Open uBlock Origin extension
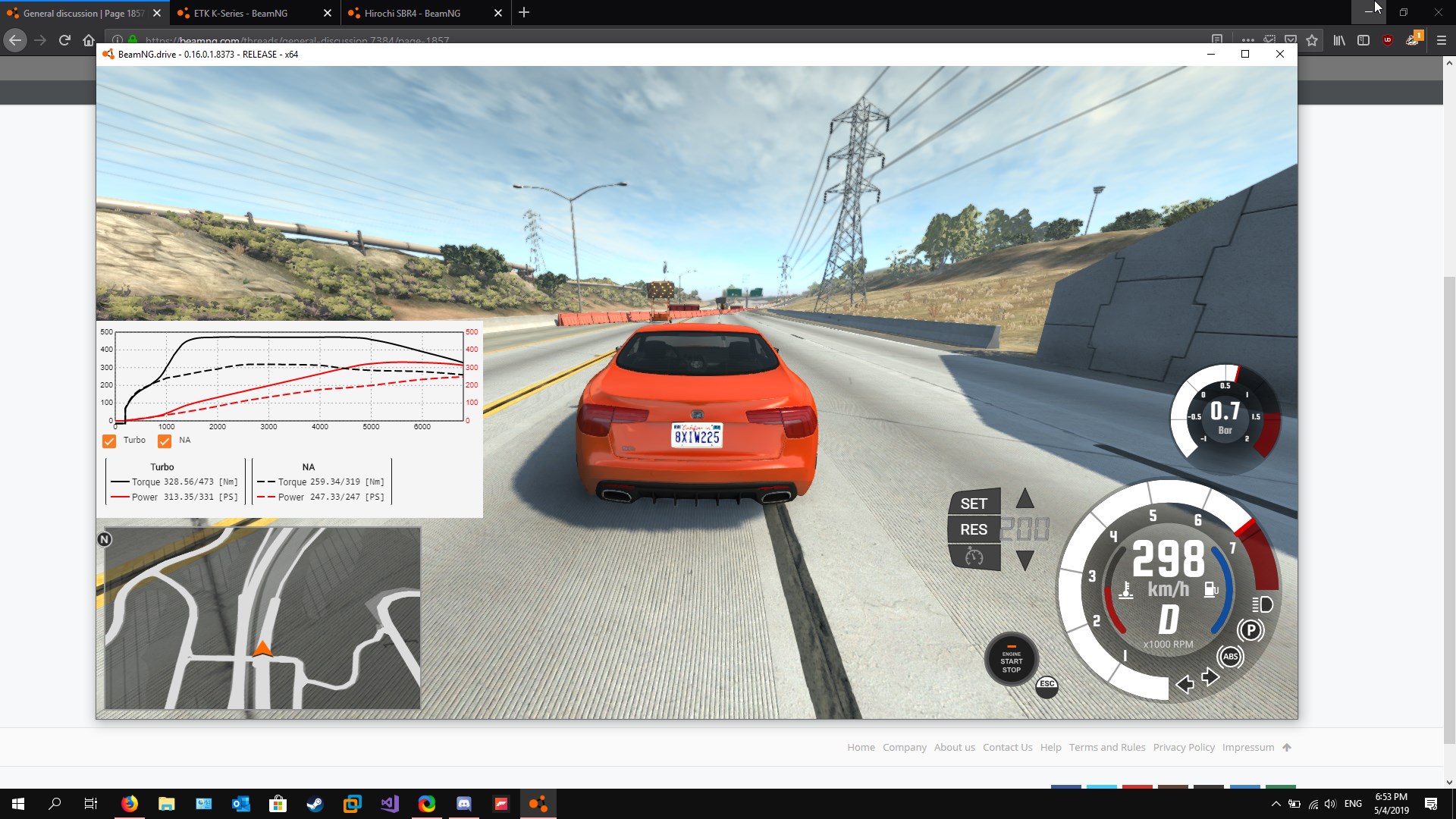 pyautogui.click(x=1388, y=40)
